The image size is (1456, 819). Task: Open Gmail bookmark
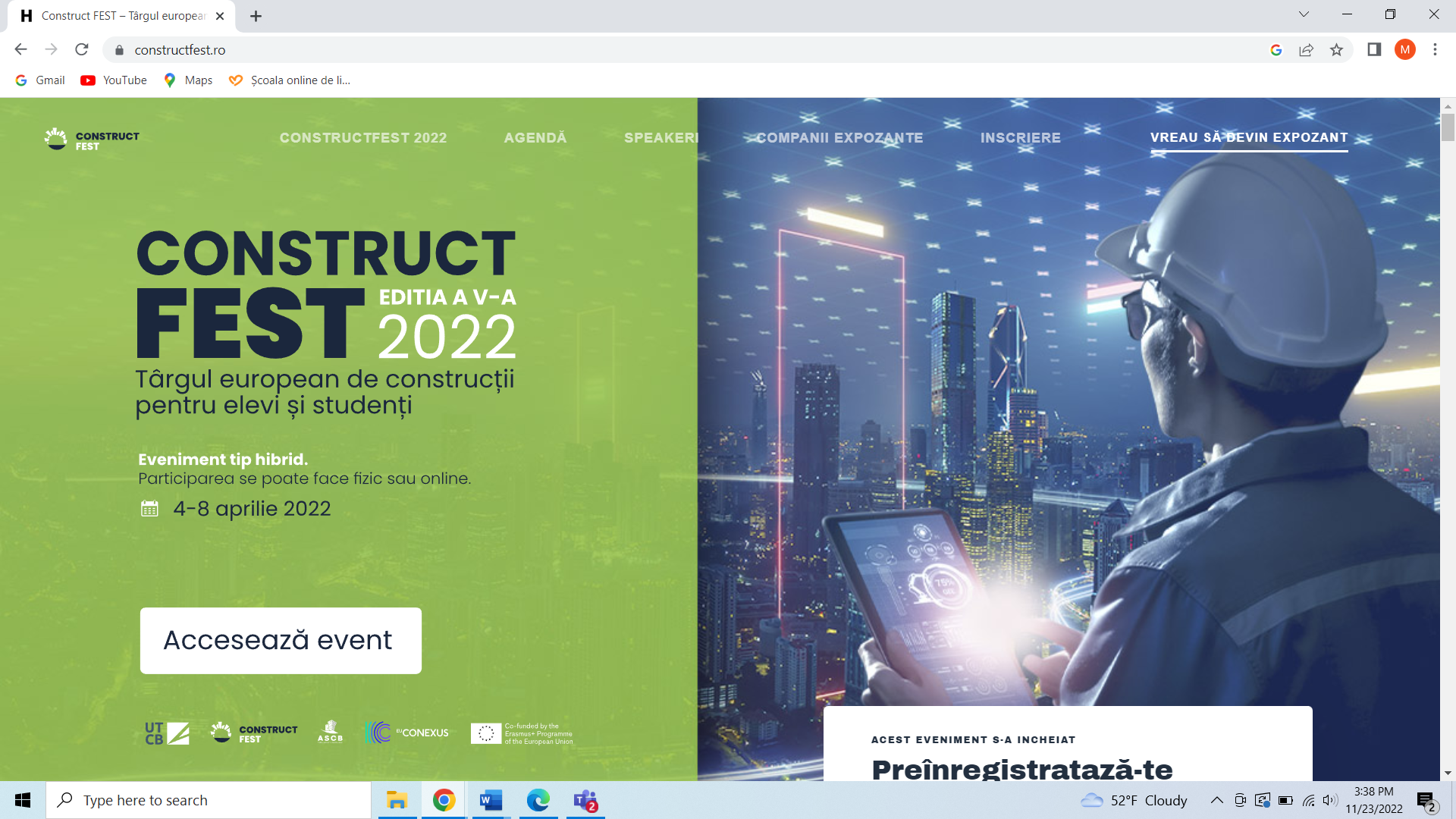(x=40, y=80)
